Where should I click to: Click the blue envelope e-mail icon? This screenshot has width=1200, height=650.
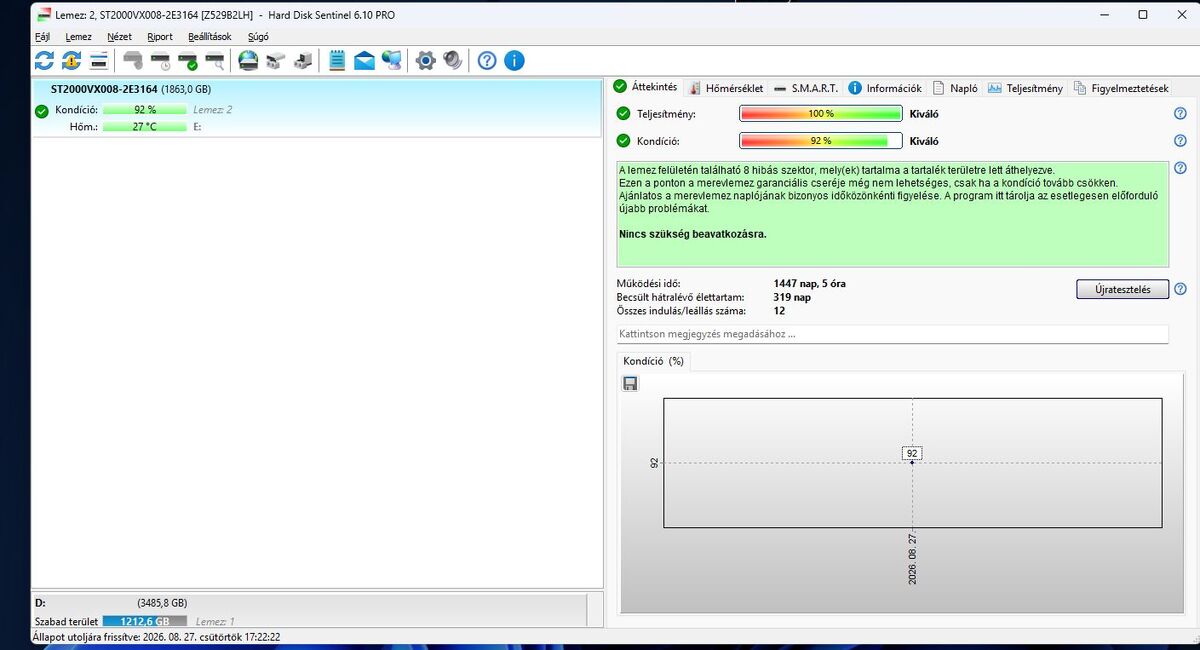(364, 60)
